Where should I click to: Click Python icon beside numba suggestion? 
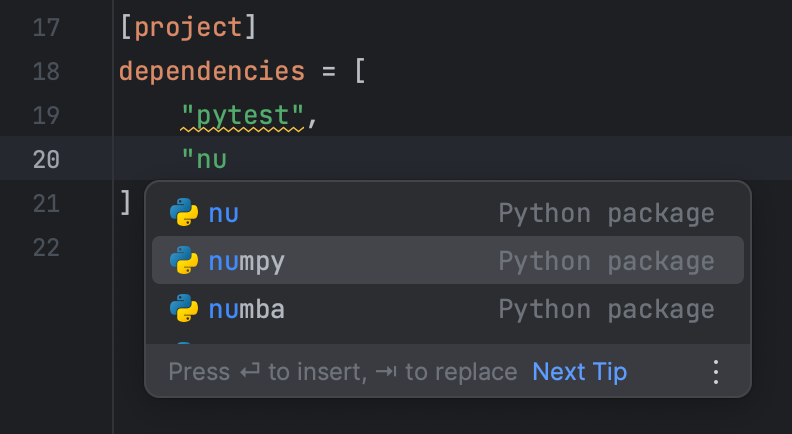pyautogui.click(x=184, y=309)
